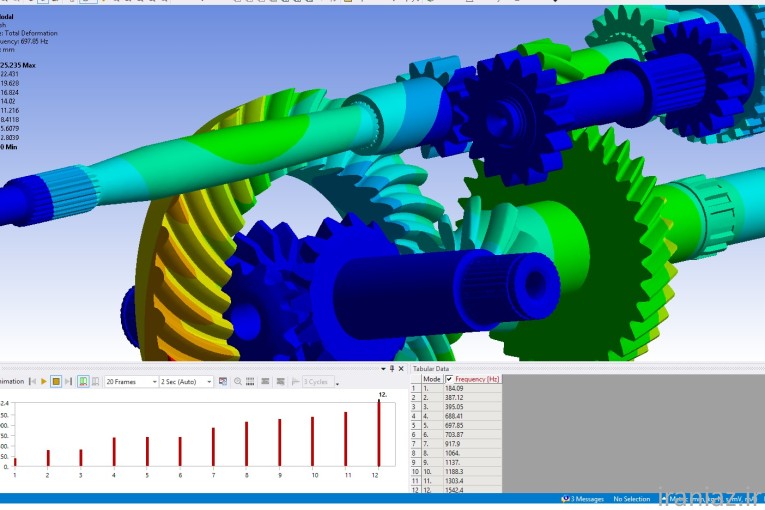The height and width of the screenshot is (510, 765).
Task: Click bar 7 in the frequency graph
Action: pos(213,447)
